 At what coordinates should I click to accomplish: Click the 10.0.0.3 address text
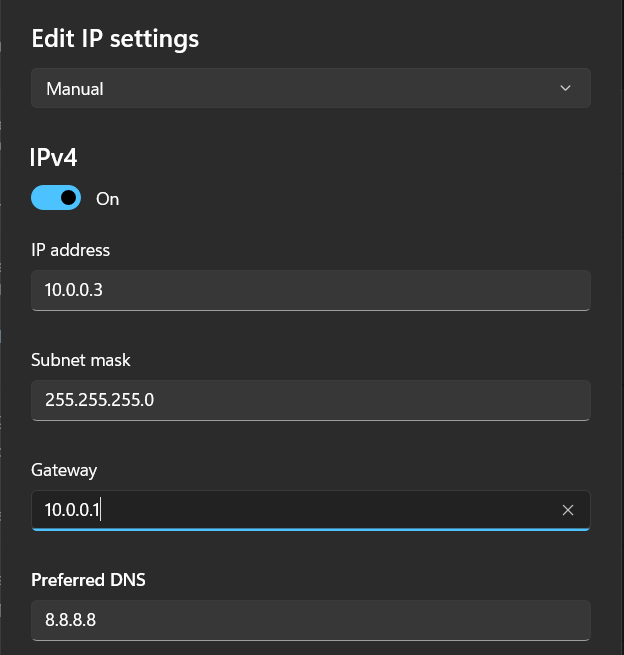[x=74, y=290]
